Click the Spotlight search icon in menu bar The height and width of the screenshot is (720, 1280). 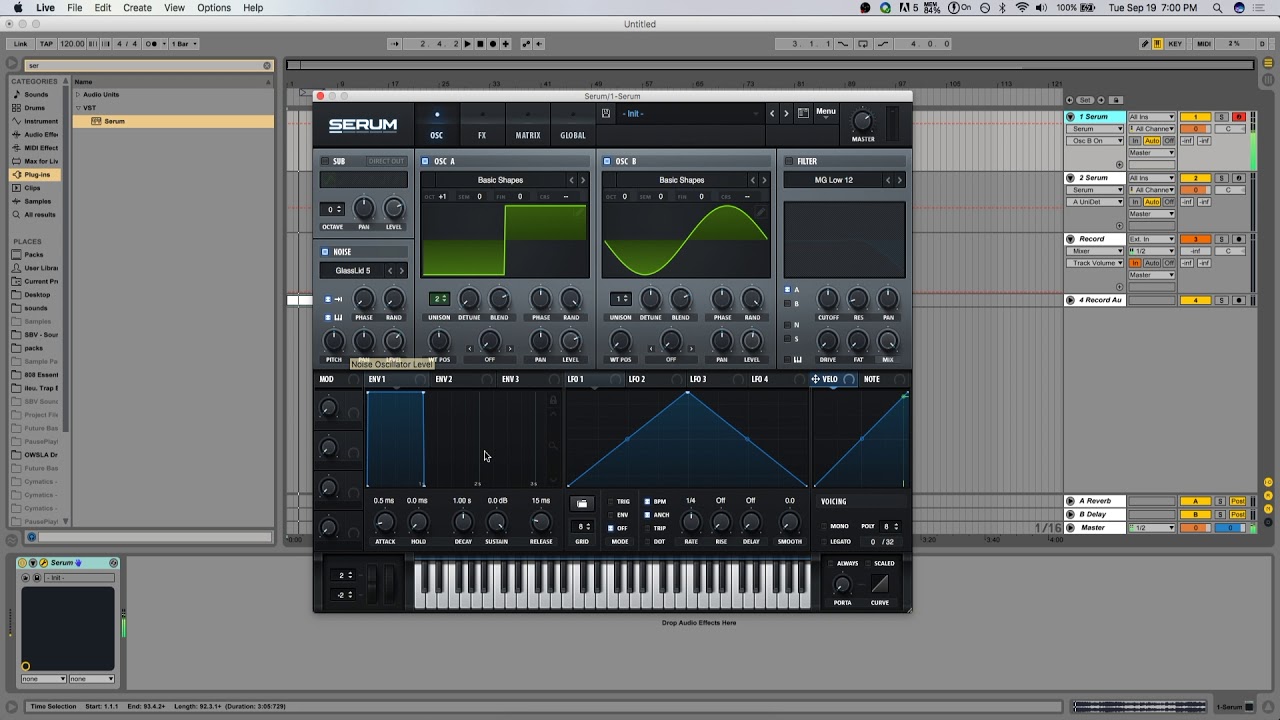(1217, 8)
